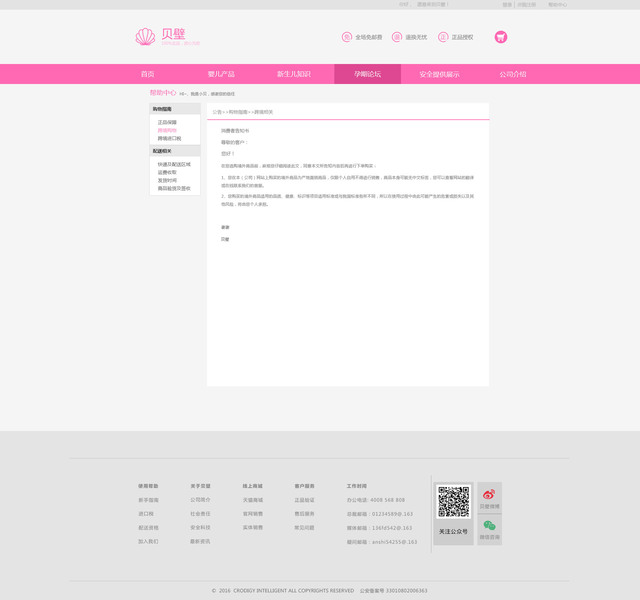This screenshot has height=600, width=640.
Task: Open the 首页 navigation tab
Action: pyautogui.click(x=148, y=74)
